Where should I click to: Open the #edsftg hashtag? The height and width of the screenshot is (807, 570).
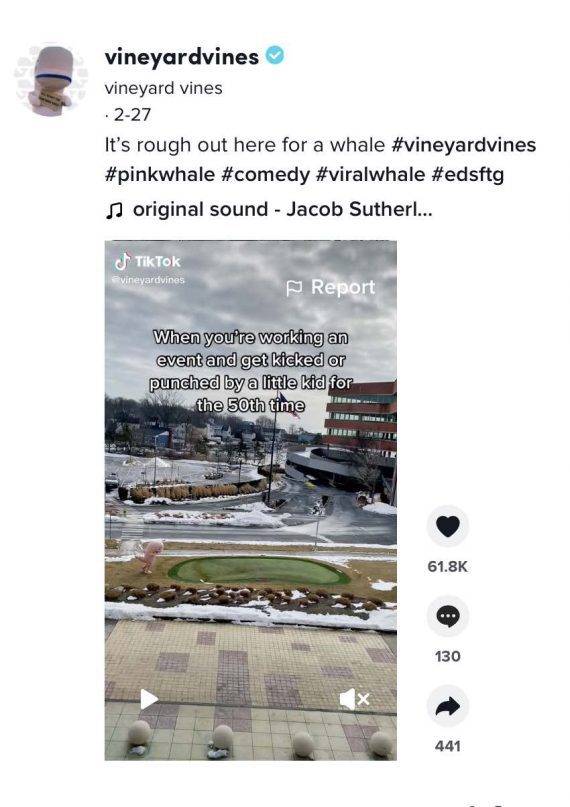coord(468,174)
